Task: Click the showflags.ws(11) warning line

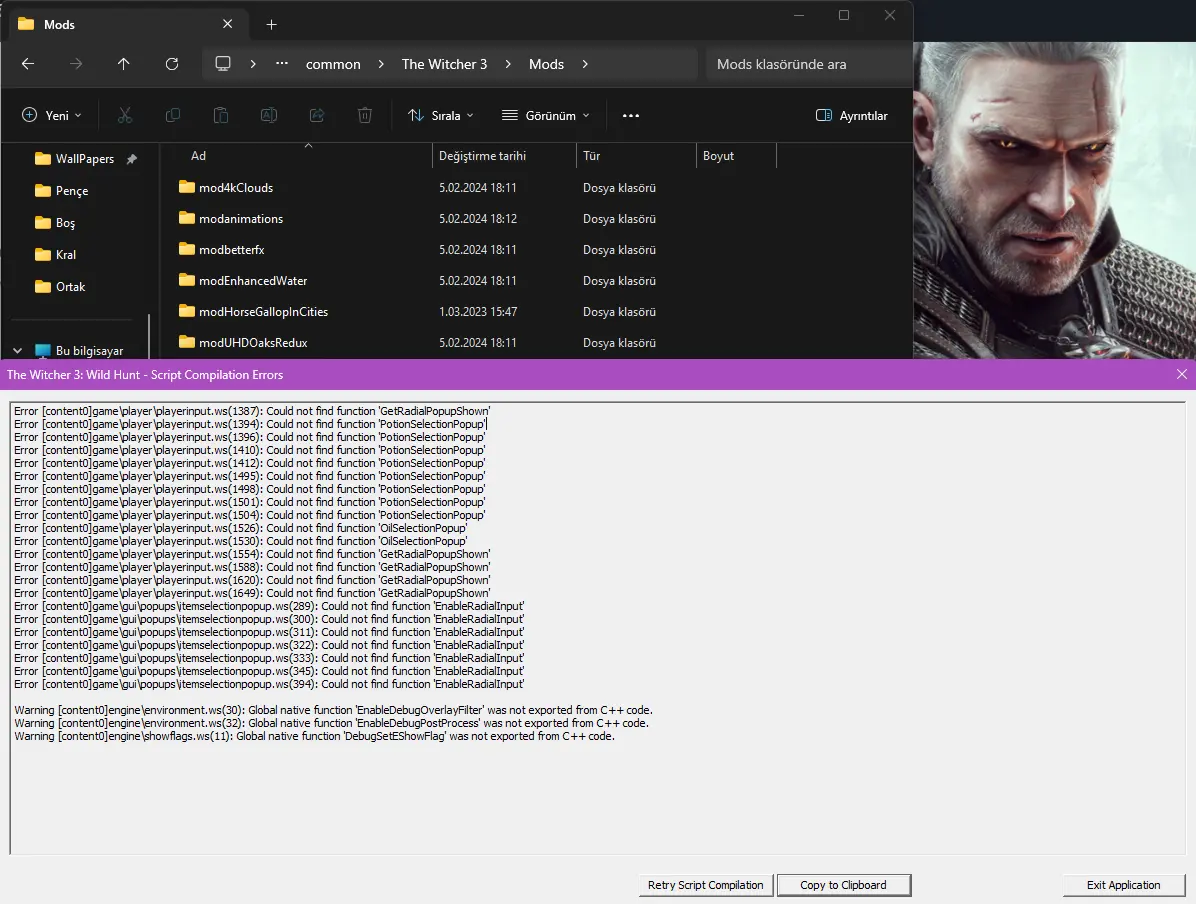Action: (314, 736)
